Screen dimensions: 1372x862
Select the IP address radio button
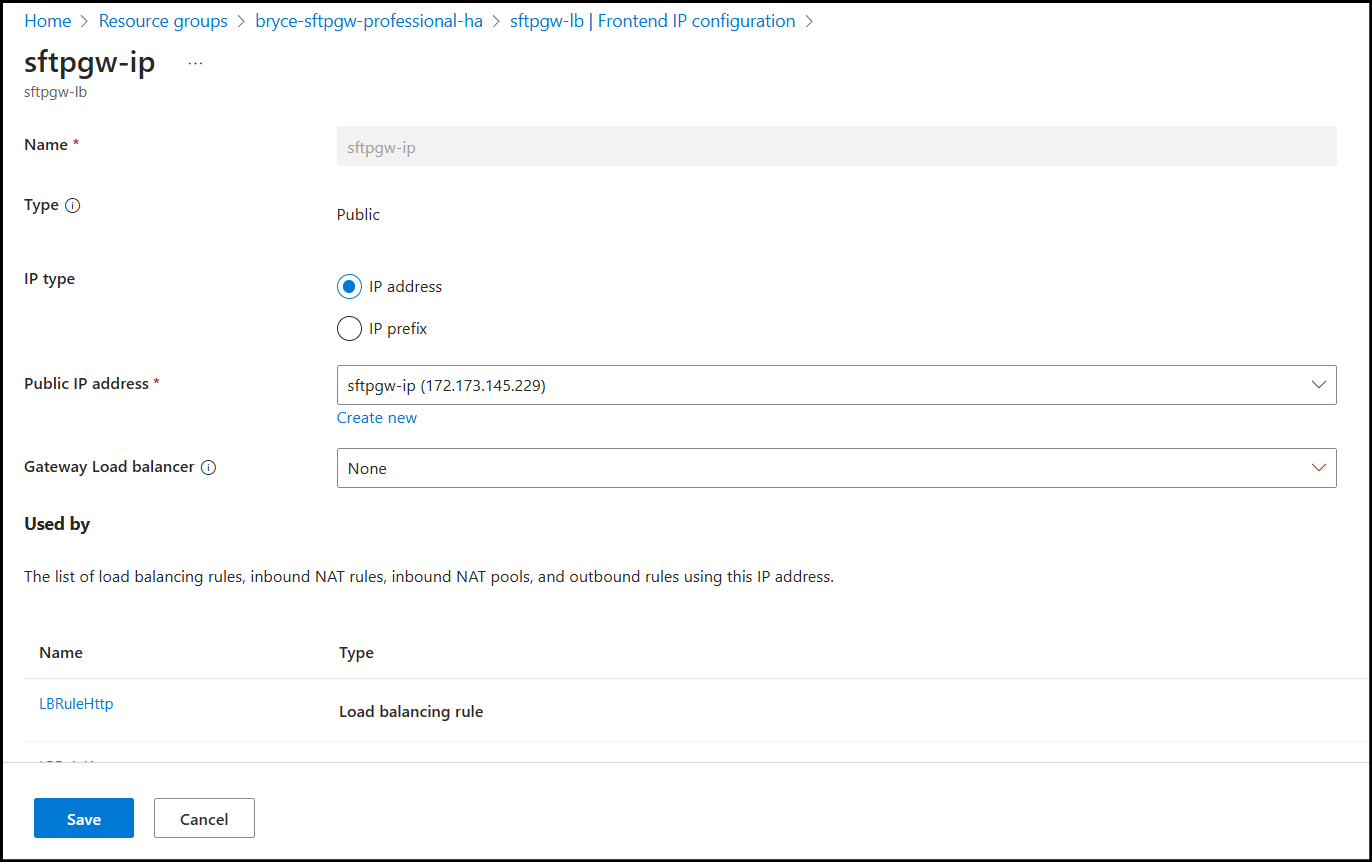pos(349,287)
